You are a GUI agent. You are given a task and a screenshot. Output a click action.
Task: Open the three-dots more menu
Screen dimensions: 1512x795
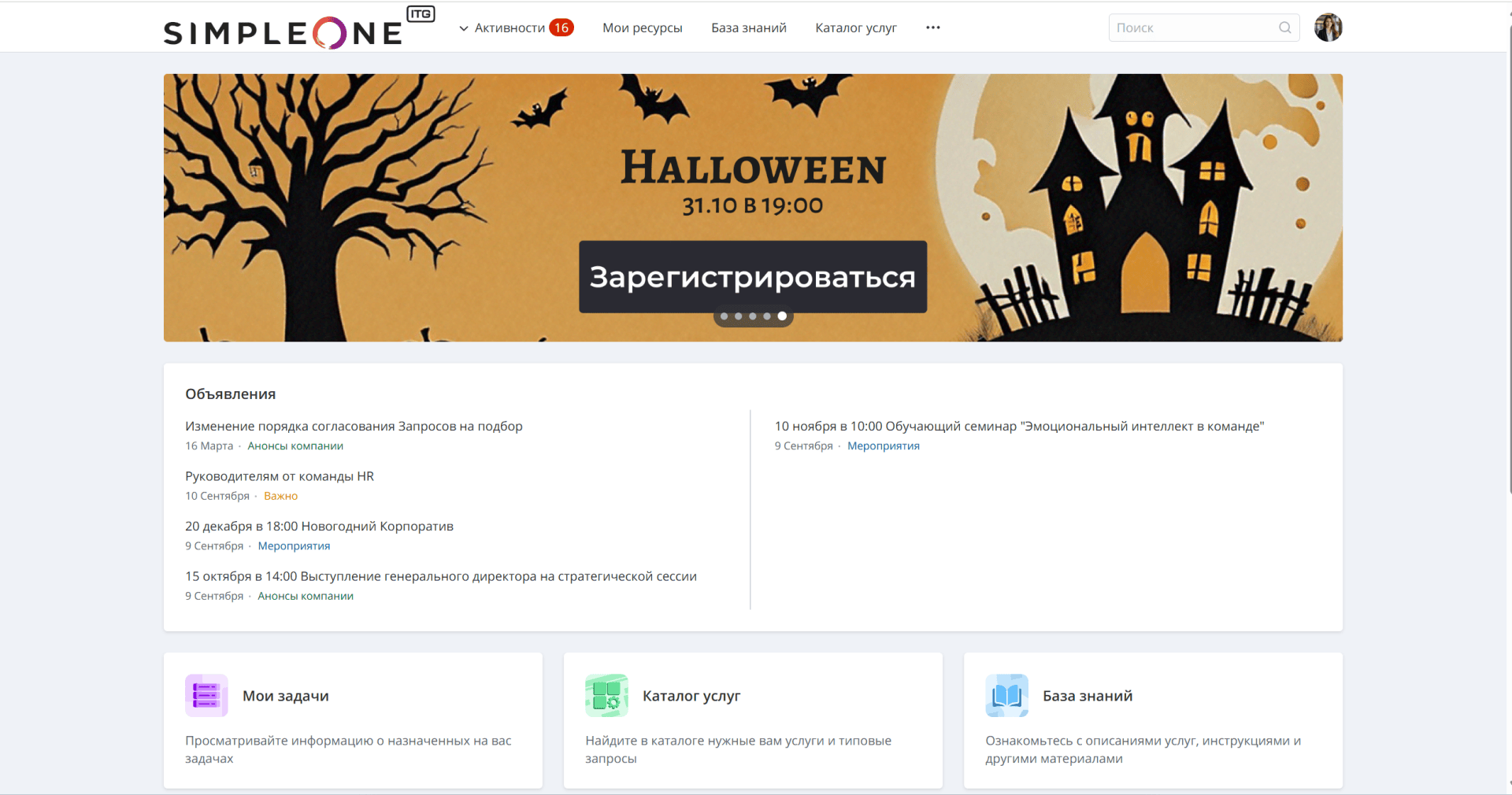click(933, 28)
